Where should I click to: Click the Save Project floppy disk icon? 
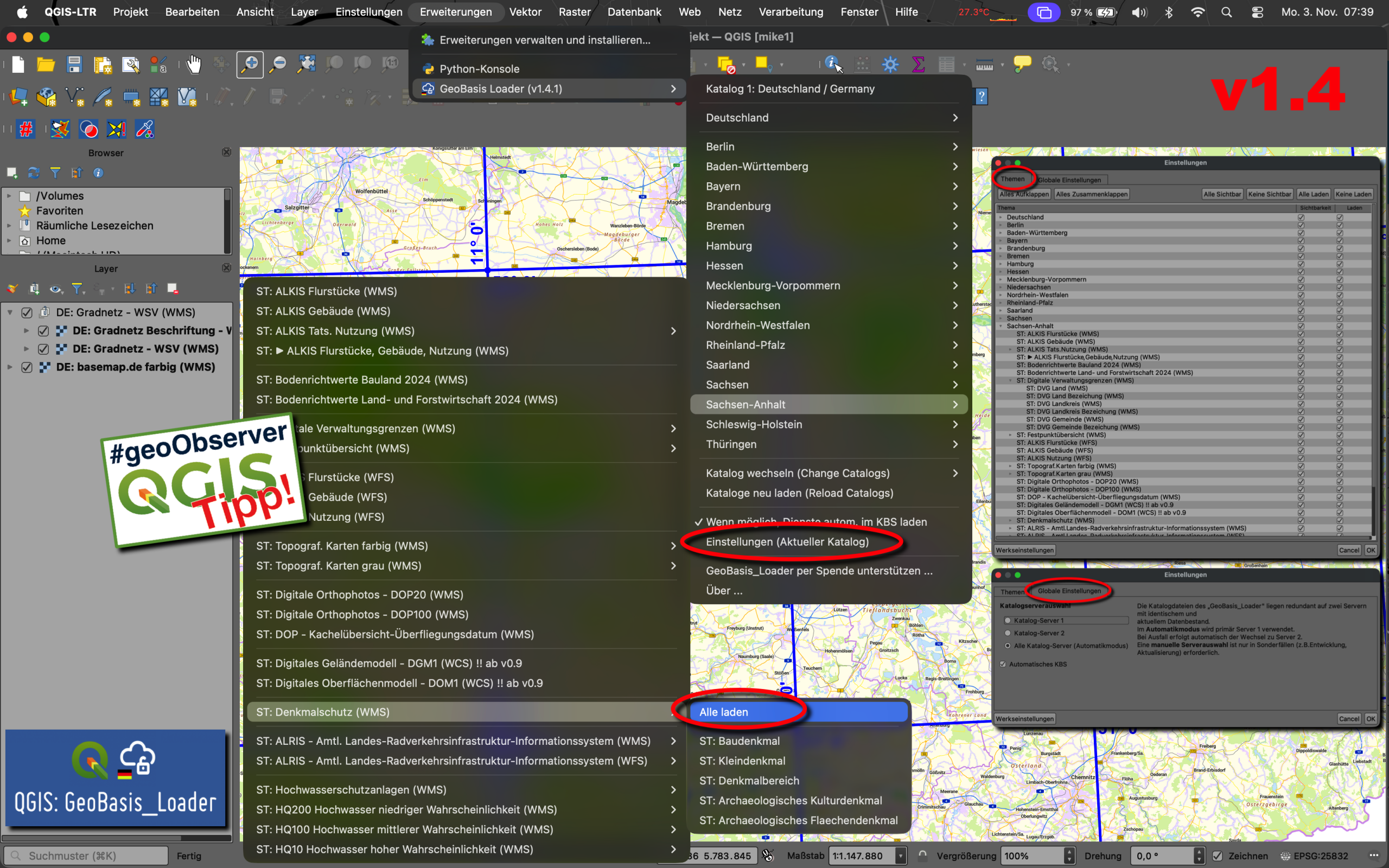coord(74,65)
